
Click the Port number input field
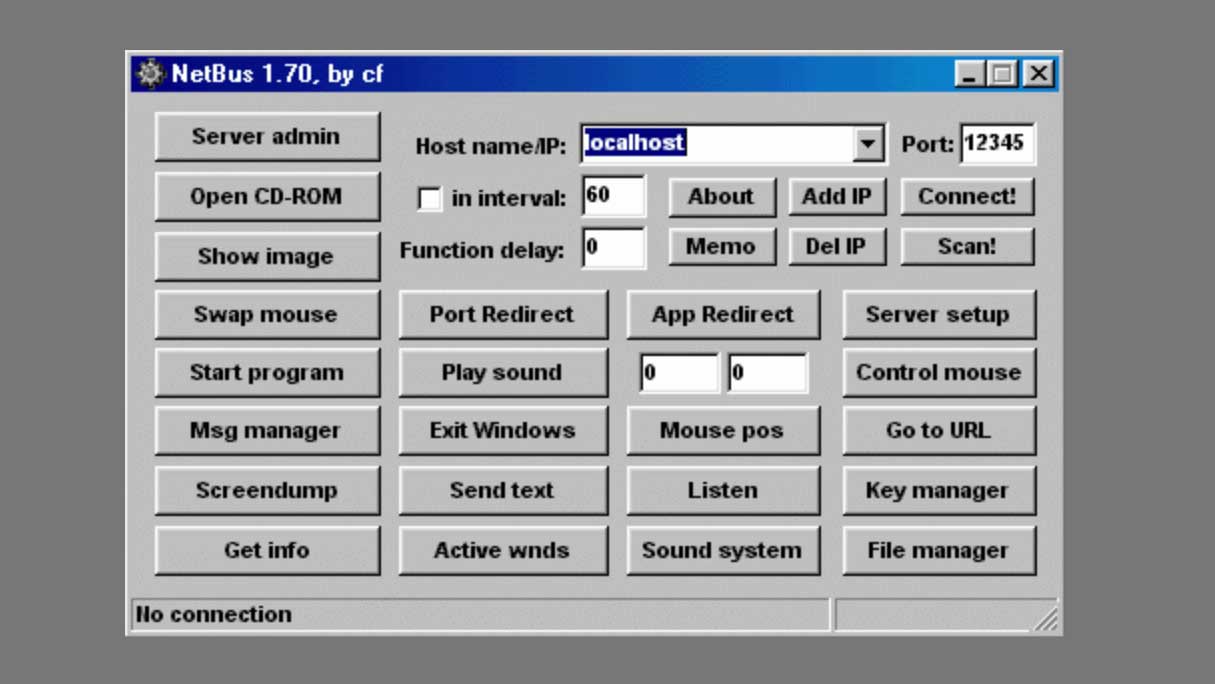point(997,143)
